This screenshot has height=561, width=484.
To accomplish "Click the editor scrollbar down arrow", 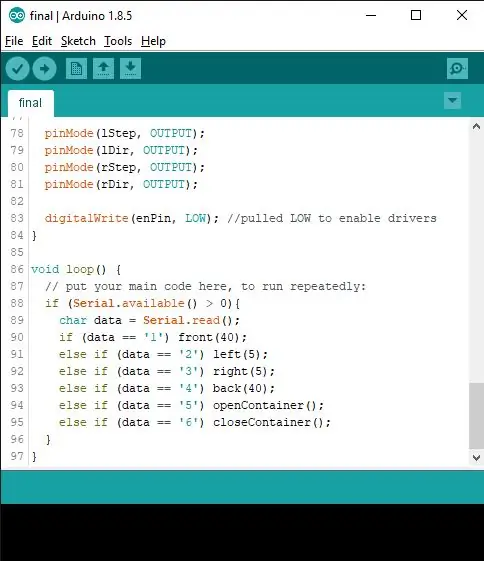I will pyautogui.click(x=476, y=458).
